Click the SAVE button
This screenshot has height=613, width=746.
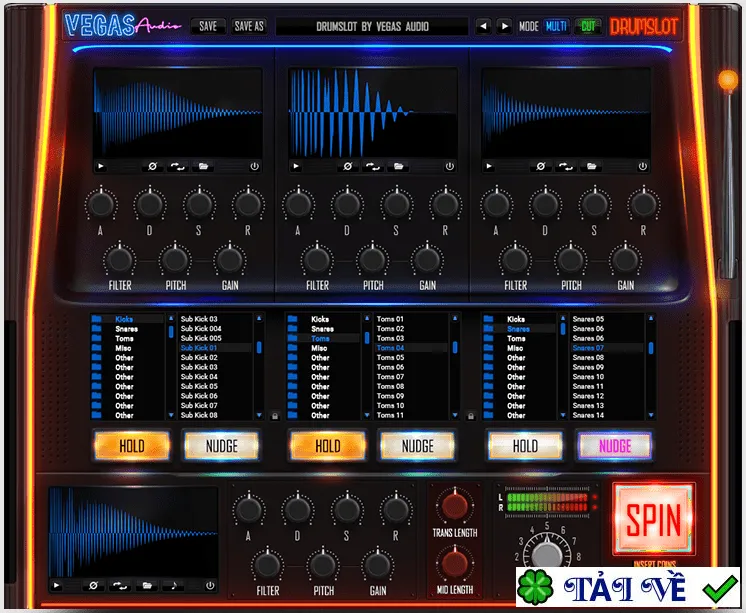tap(208, 26)
